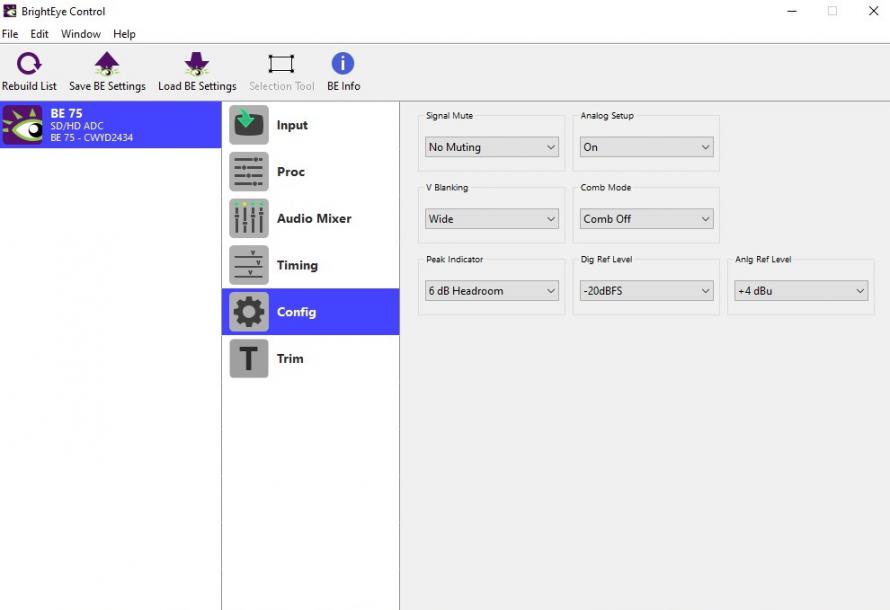Select the Config tab label
The image size is (890, 610).
296,312
